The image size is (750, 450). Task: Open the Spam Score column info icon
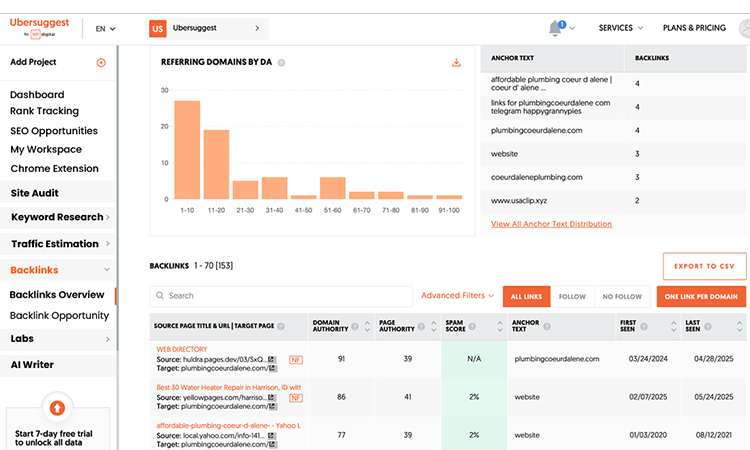(x=472, y=326)
